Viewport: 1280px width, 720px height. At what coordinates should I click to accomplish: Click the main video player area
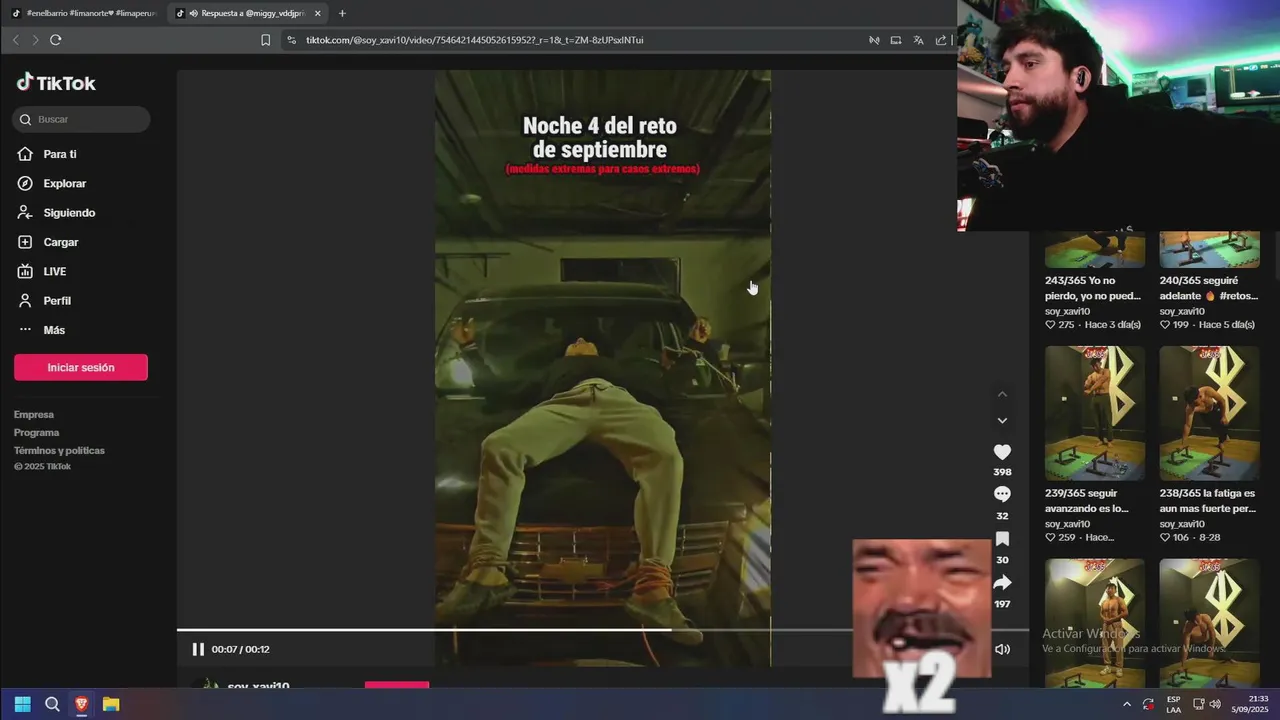603,368
